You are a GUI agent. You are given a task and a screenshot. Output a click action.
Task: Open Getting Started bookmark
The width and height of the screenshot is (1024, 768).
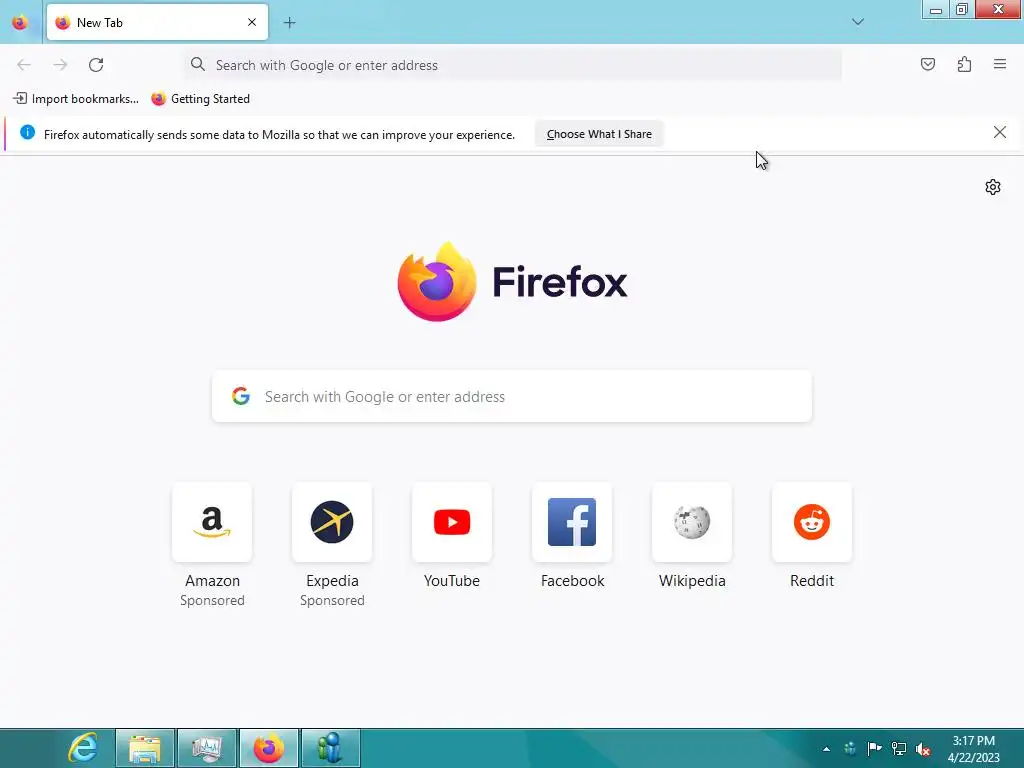click(200, 99)
